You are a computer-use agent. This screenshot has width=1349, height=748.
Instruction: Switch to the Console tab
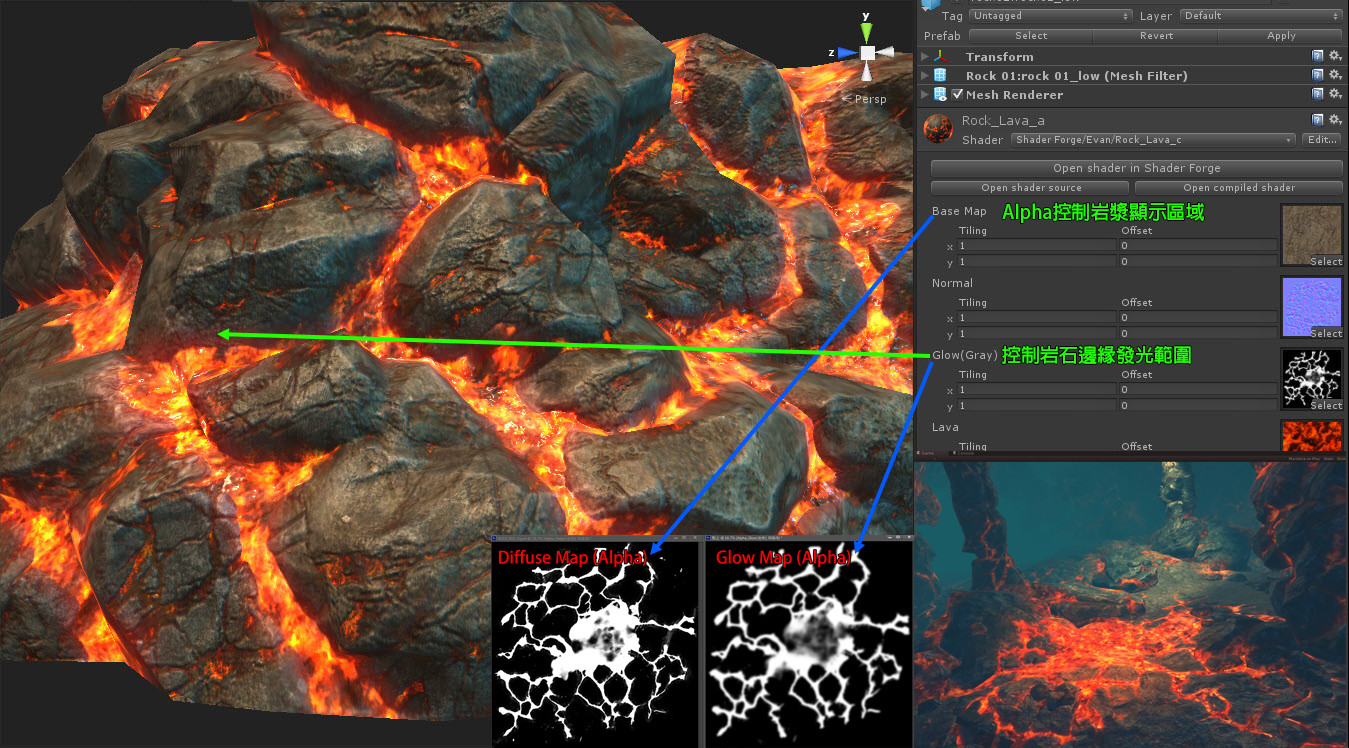click(963, 453)
